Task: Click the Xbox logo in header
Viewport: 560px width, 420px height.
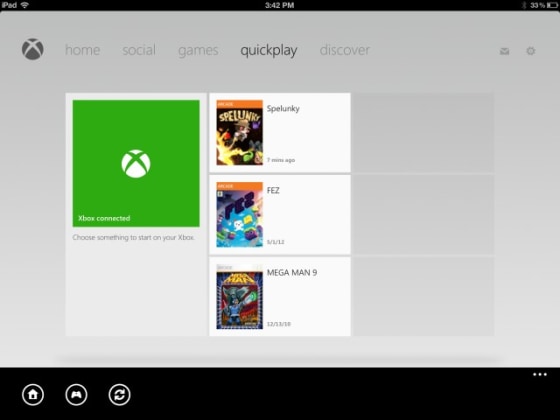Action: pyautogui.click(x=32, y=49)
